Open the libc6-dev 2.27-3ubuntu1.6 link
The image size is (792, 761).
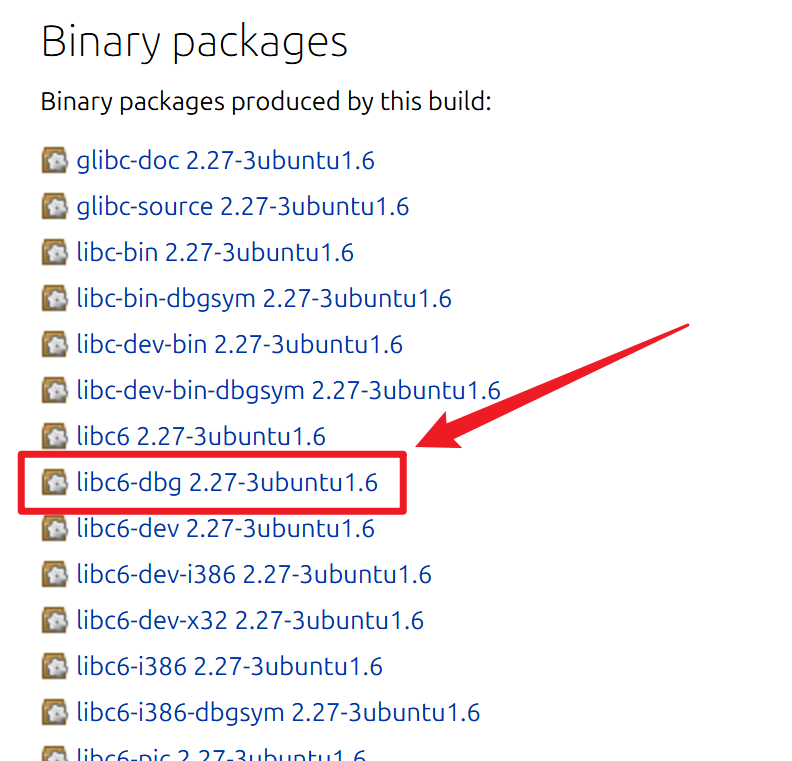tap(225, 529)
